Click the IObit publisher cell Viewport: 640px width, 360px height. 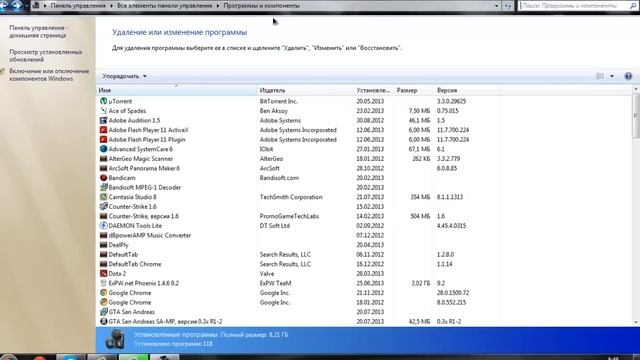pos(267,149)
